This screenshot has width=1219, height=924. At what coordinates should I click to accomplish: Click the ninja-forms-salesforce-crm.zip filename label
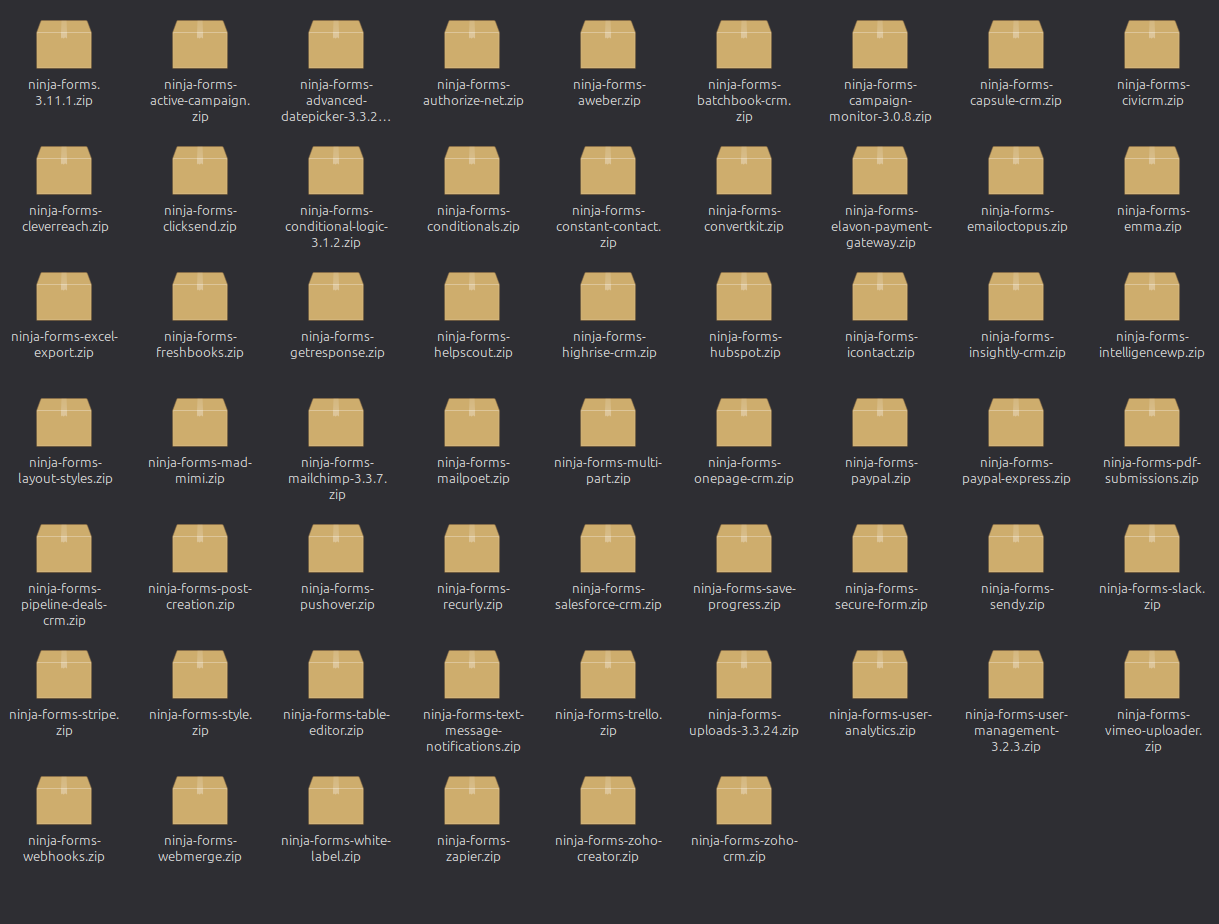point(608,597)
